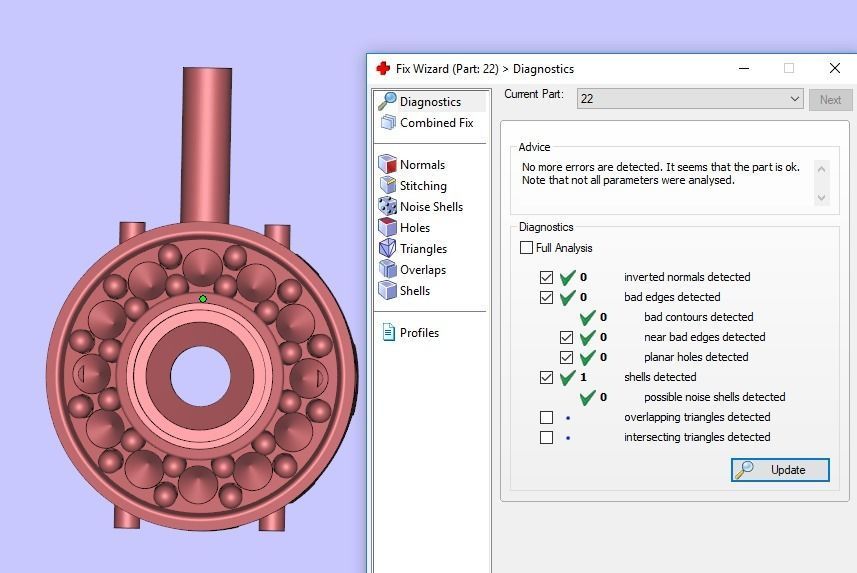Open the Noise Shells page label
Viewport: 857px width, 573px height.
[x=431, y=207]
